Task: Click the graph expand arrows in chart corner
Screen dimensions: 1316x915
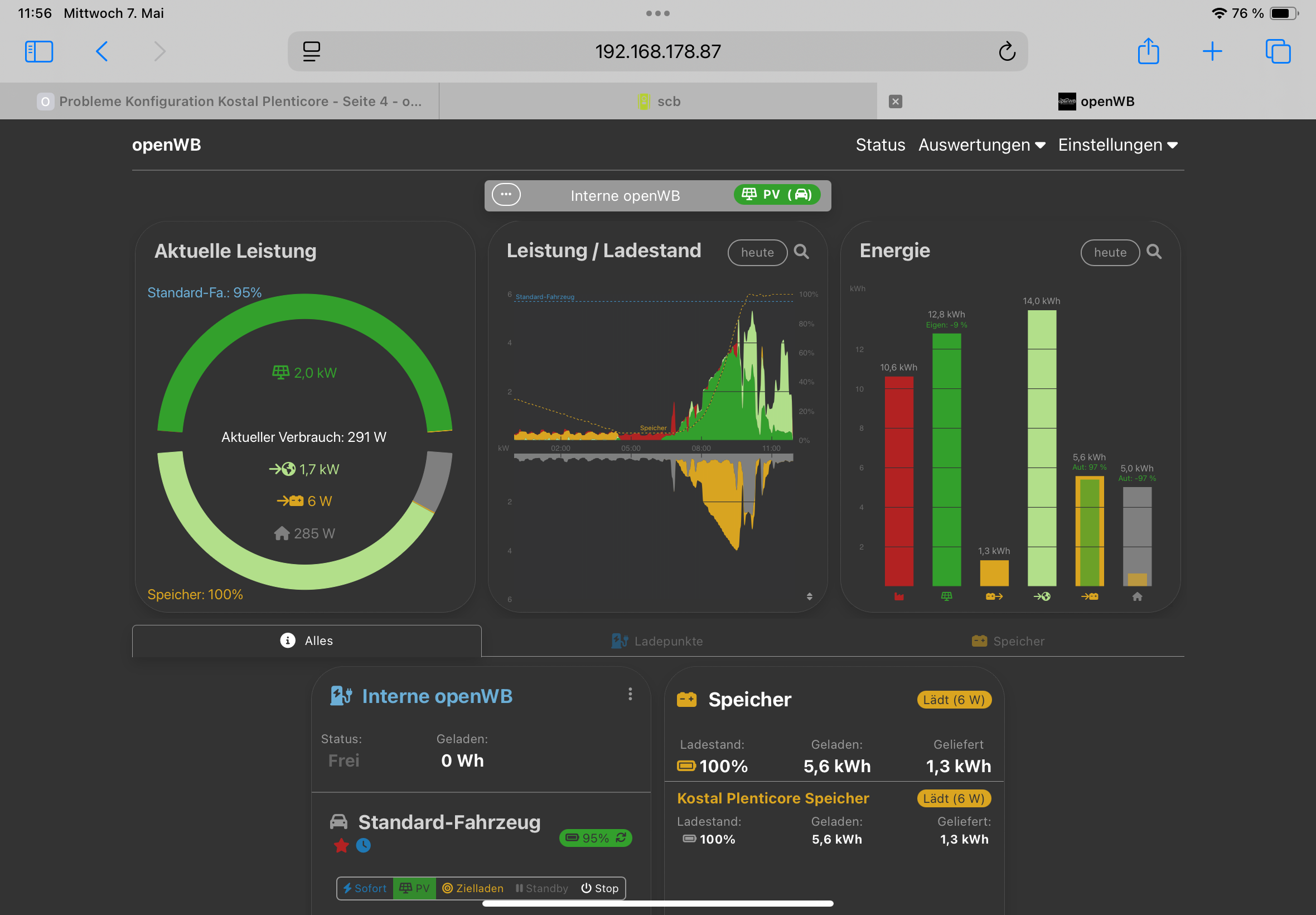Action: click(x=809, y=597)
